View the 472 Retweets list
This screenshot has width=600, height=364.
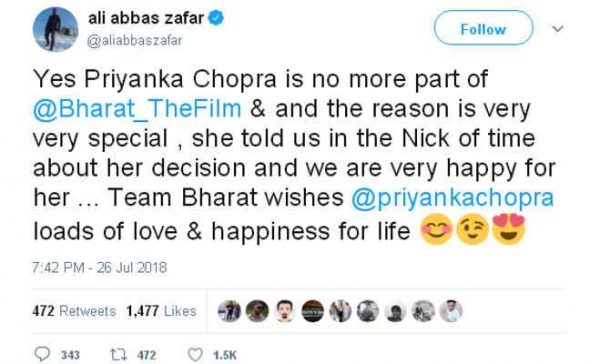74,311
